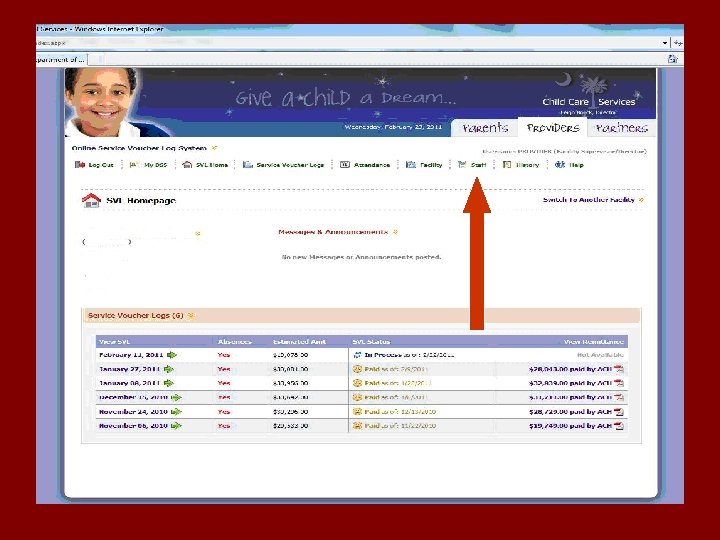Click the browser address bar field
720x540 pixels.
click(349, 43)
